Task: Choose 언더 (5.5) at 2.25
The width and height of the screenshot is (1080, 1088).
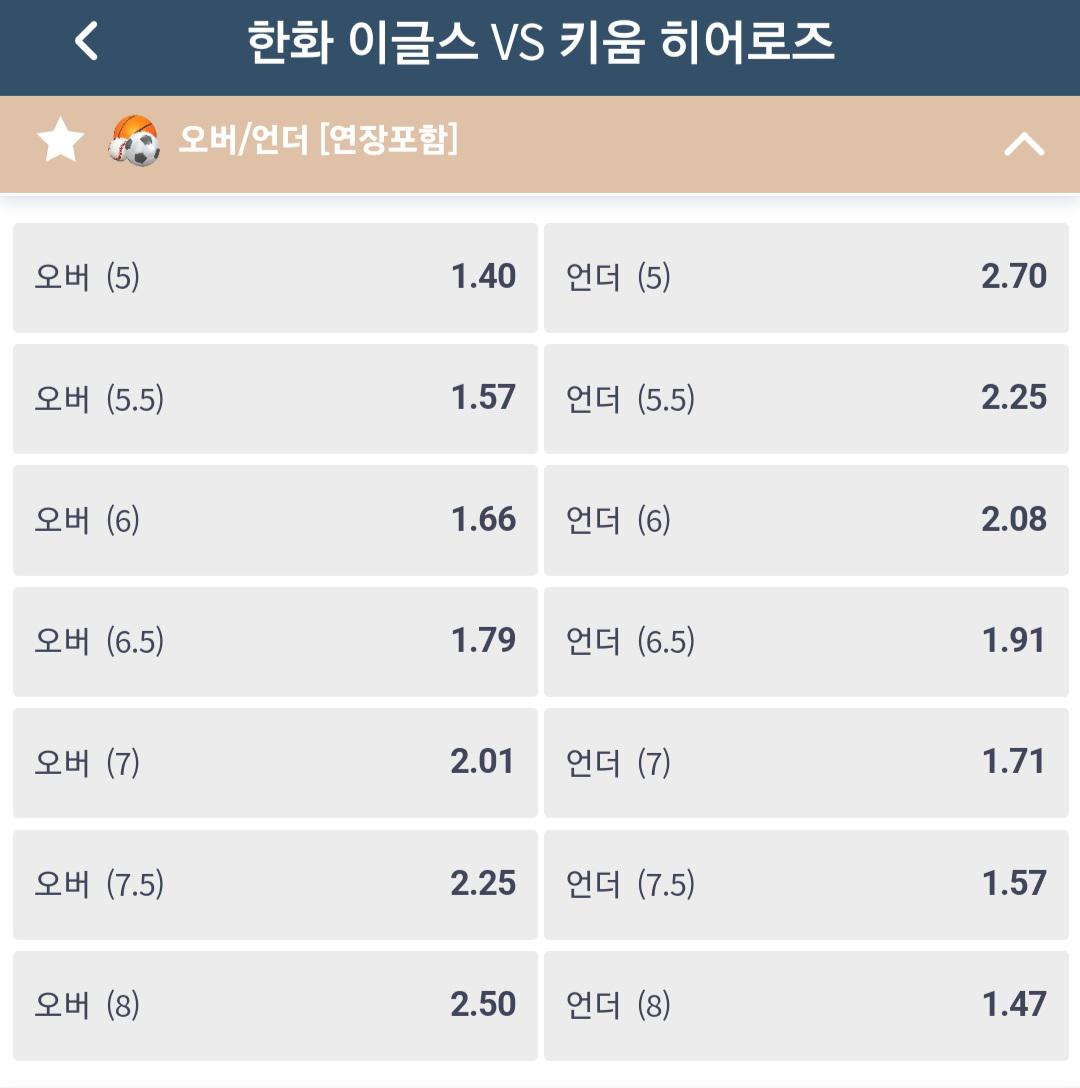Action: pyautogui.click(x=807, y=399)
